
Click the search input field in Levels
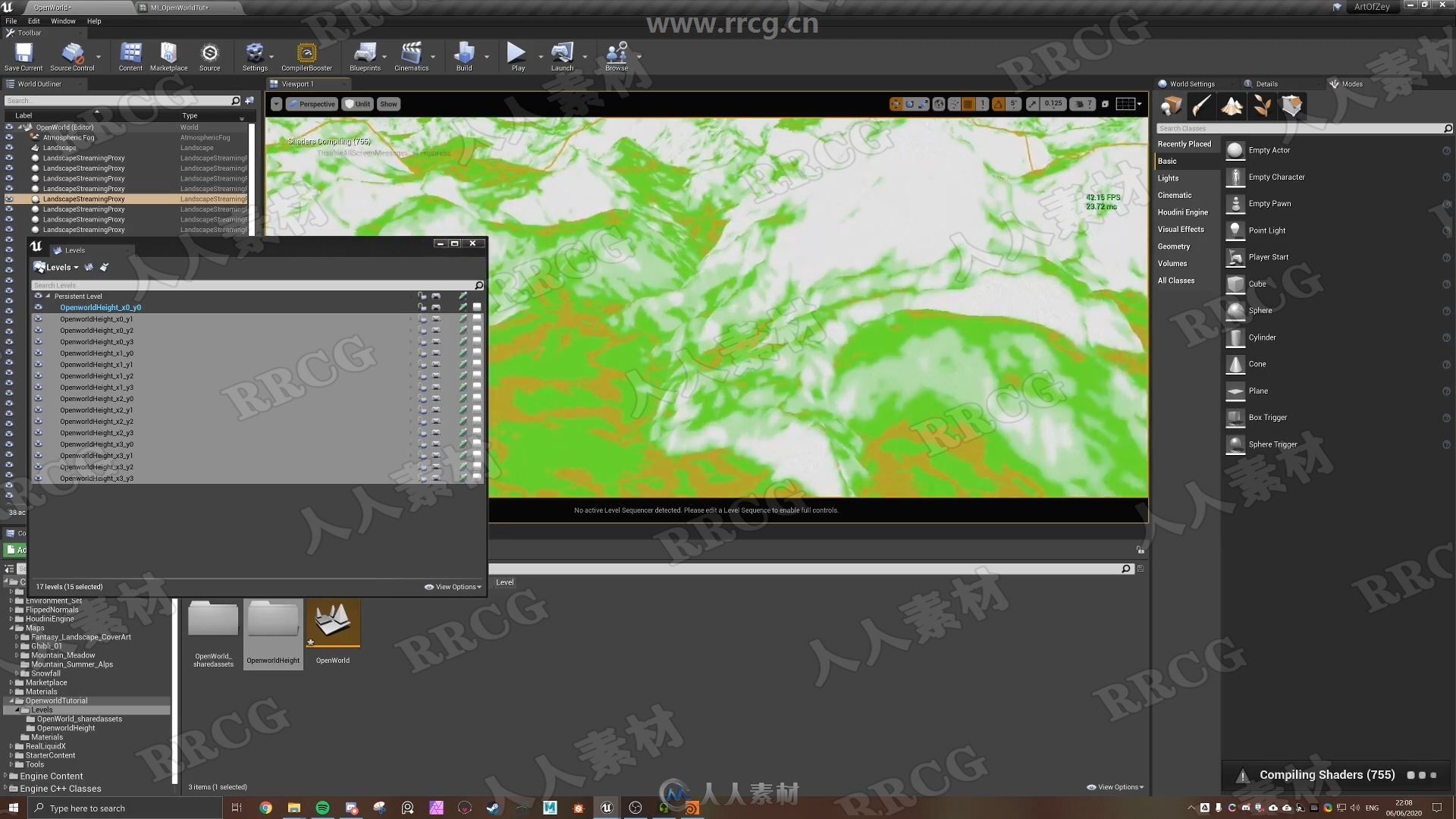pyautogui.click(x=254, y=285)
